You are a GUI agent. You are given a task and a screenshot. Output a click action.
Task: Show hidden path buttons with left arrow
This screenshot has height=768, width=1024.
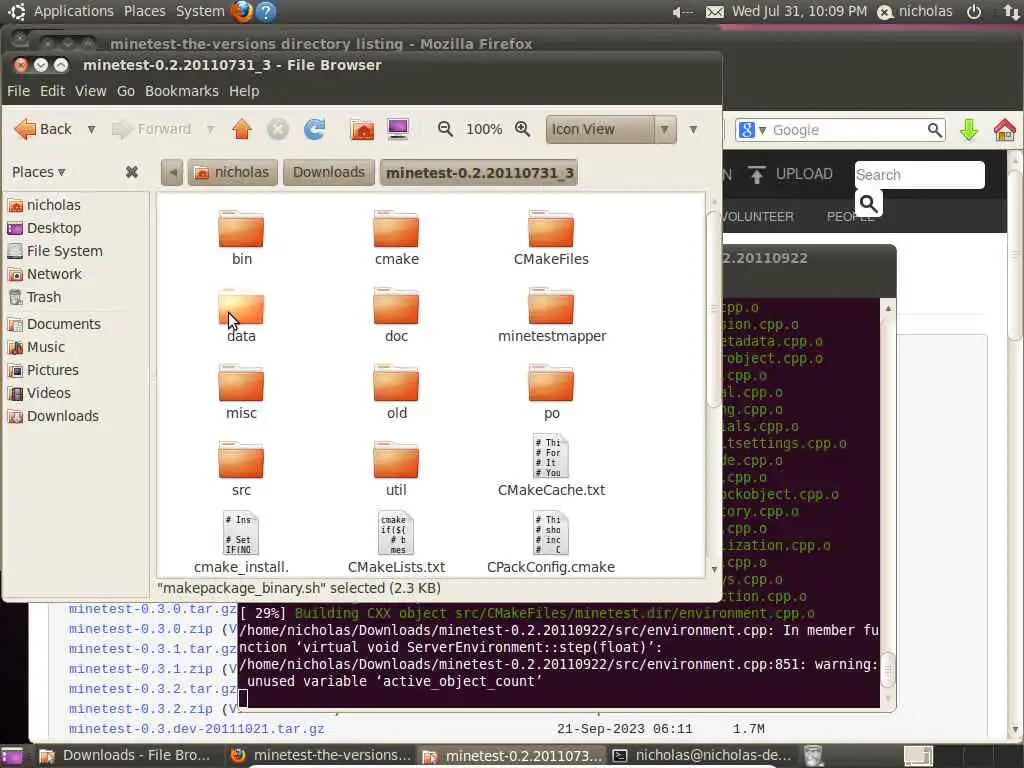click(172, 172)
